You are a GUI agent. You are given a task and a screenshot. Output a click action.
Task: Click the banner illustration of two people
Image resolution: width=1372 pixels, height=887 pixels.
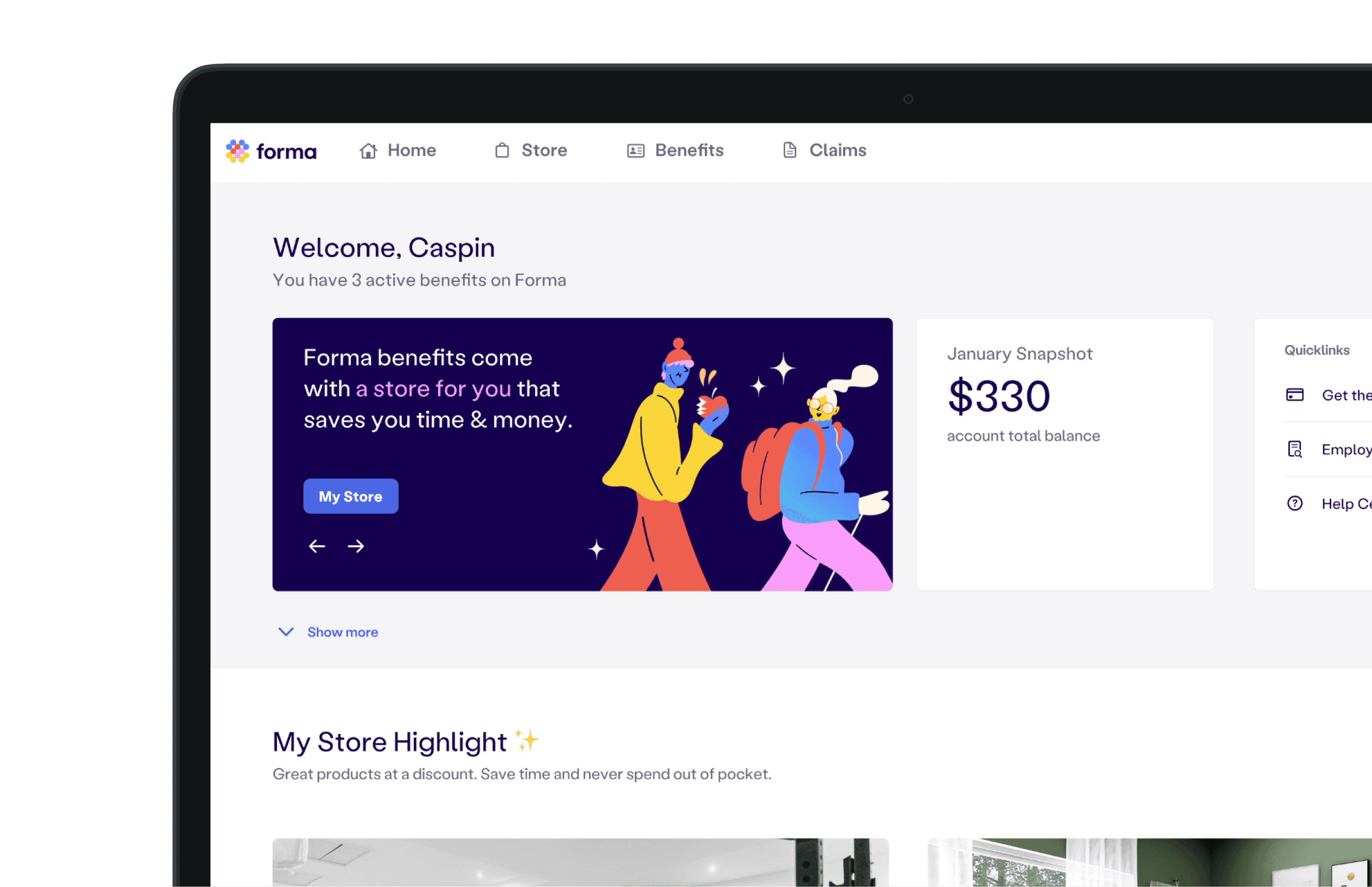[x=740, y=464]
